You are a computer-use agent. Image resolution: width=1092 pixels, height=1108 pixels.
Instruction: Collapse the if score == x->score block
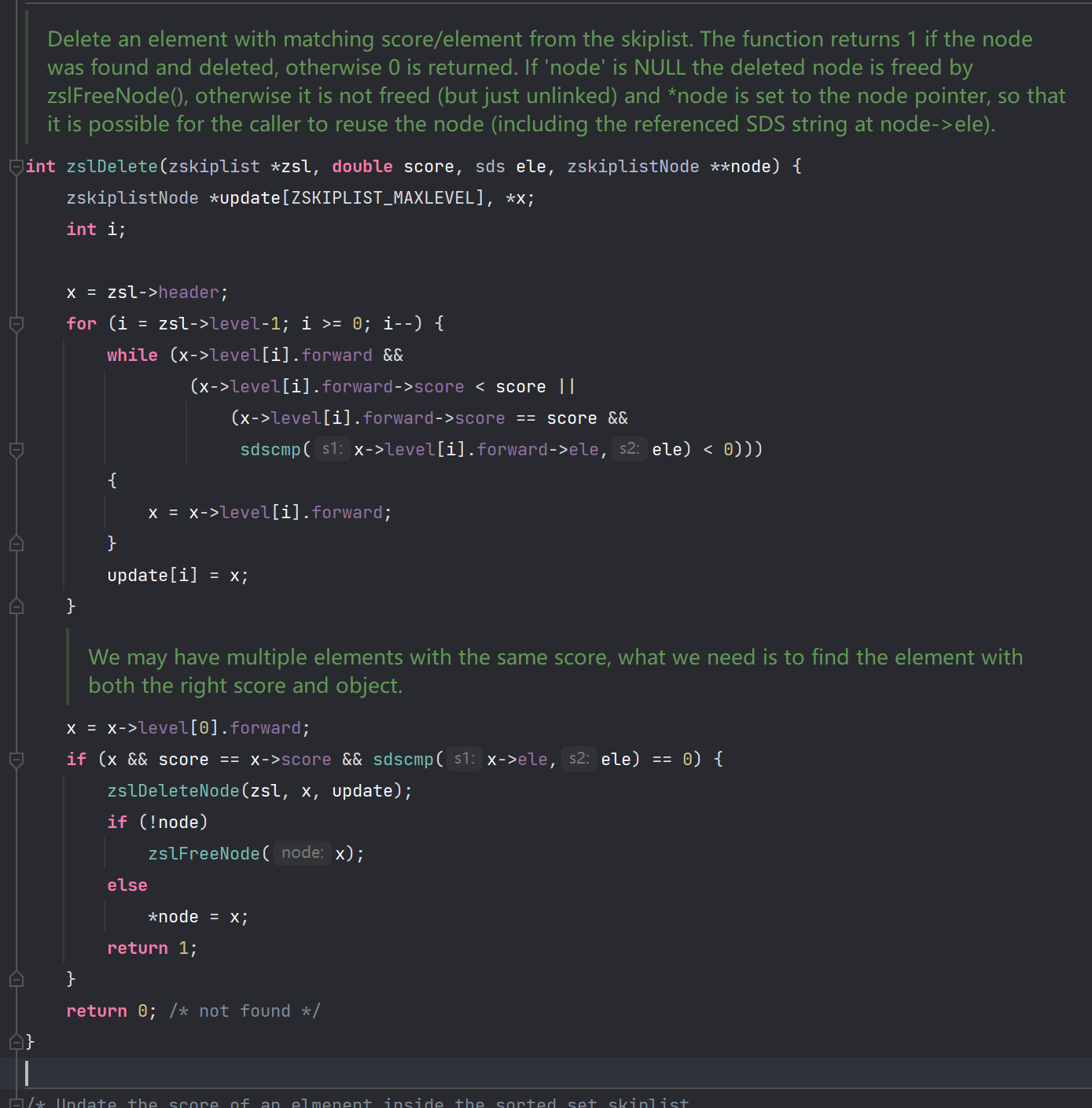pos(16,760)
